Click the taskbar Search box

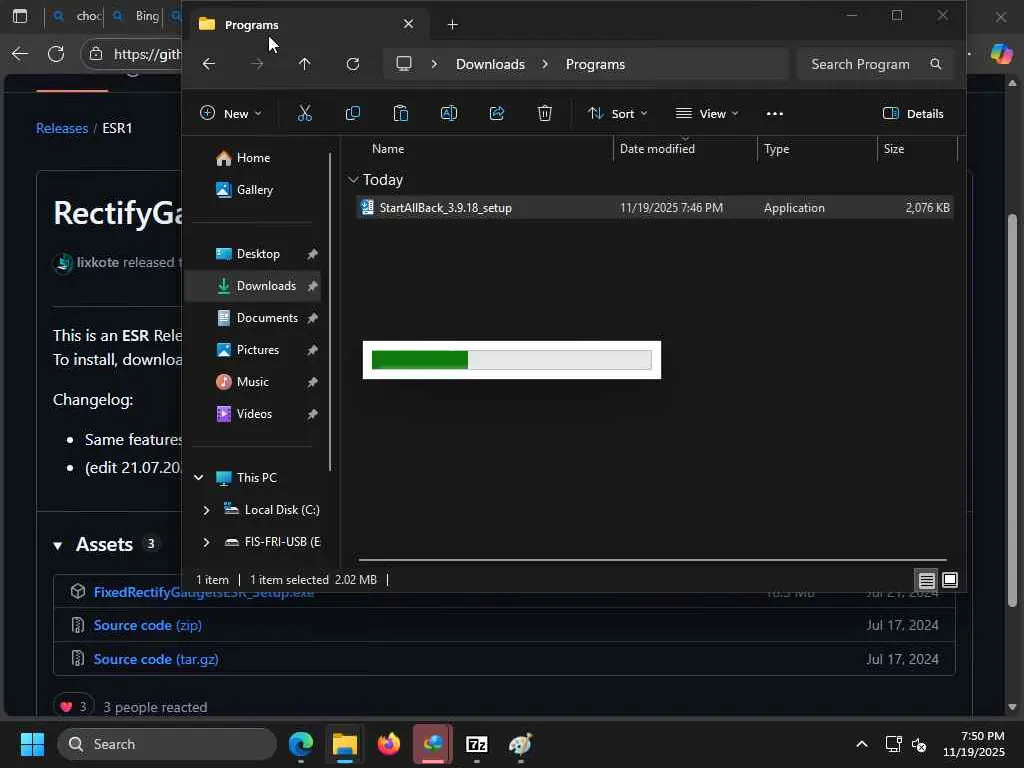(x=167, y=744)
